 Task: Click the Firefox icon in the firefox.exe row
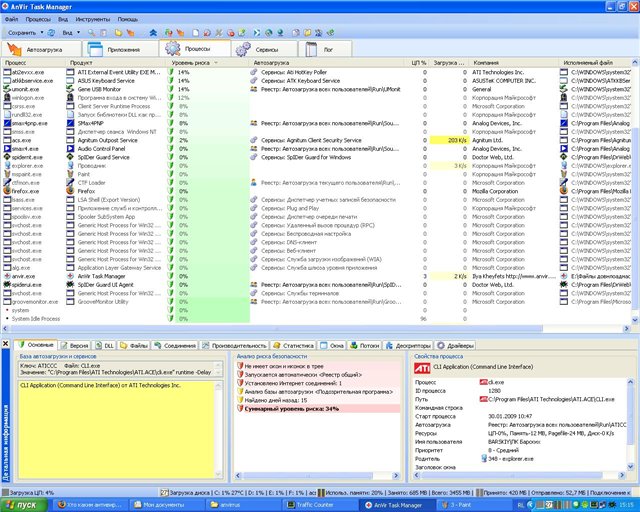[x=7, y=191]
